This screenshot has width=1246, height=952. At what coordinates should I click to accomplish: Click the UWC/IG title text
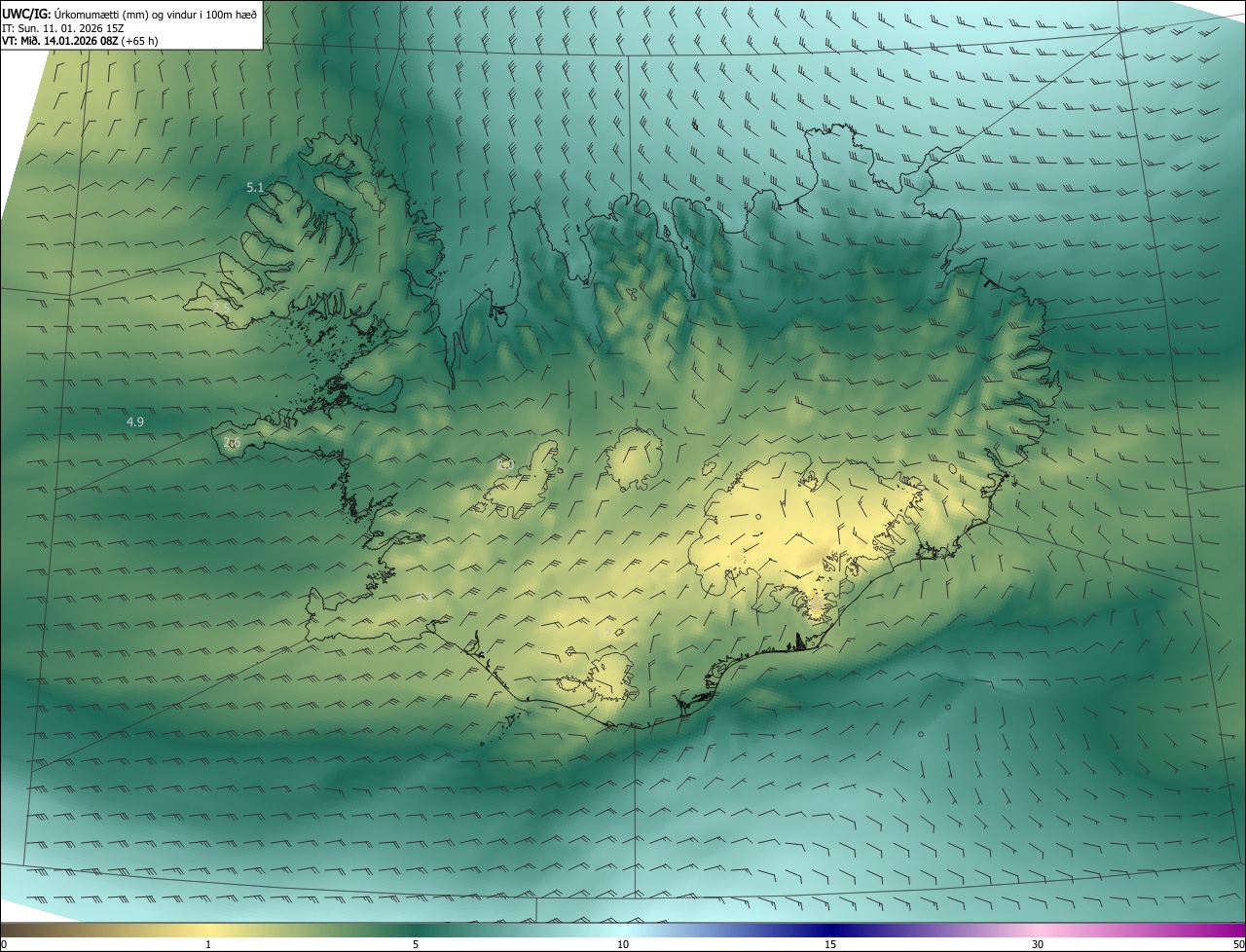pyautogui.click(x=25, y=15)
